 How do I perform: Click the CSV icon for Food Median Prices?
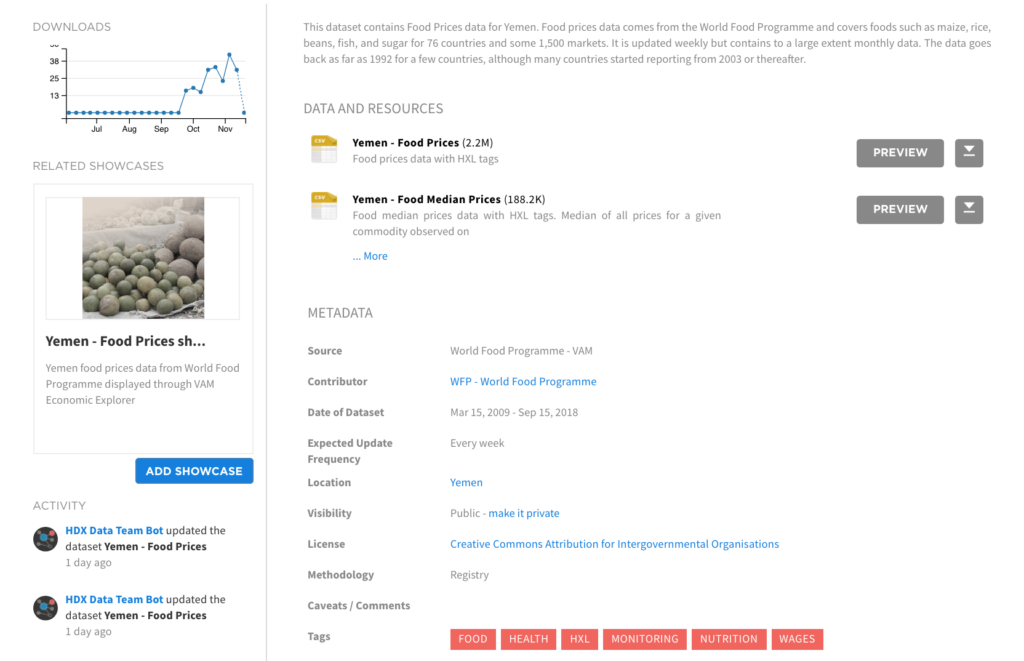pyautogui.click(x=323, y=206)
